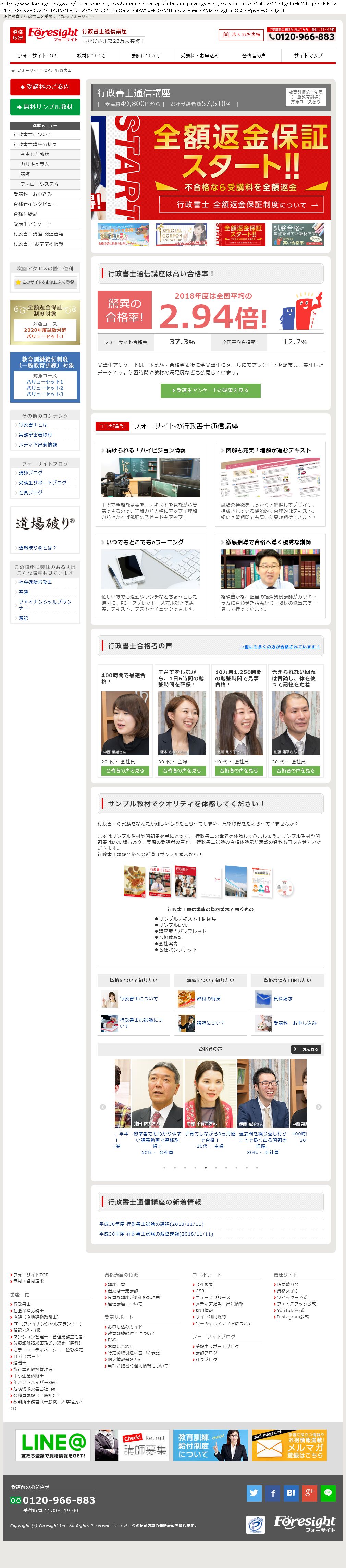This screenshot has height=1568, width=346.
Task: Open 実務家密着取材 in the sidebar
Action: (35, 435)
